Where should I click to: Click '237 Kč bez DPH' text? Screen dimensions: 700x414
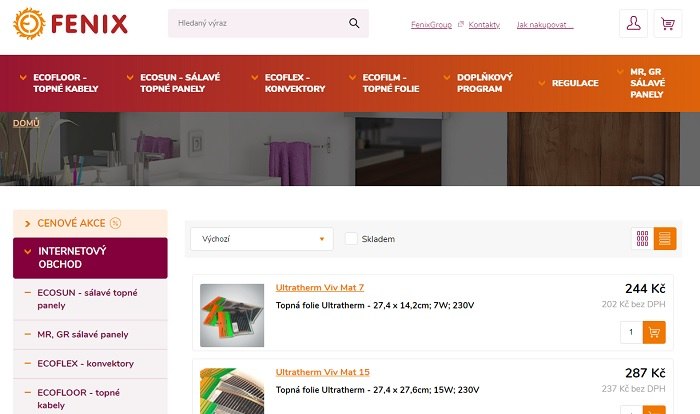[x=633, y=389]
